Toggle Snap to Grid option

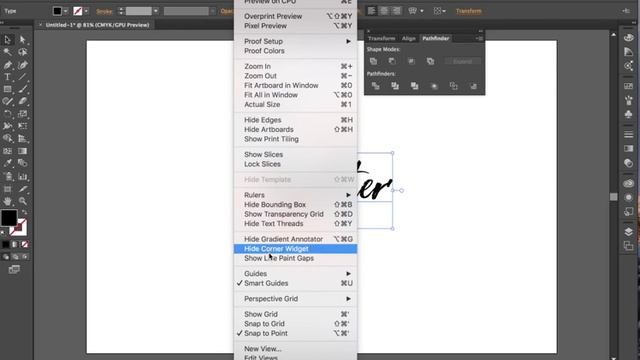(296, 324)
